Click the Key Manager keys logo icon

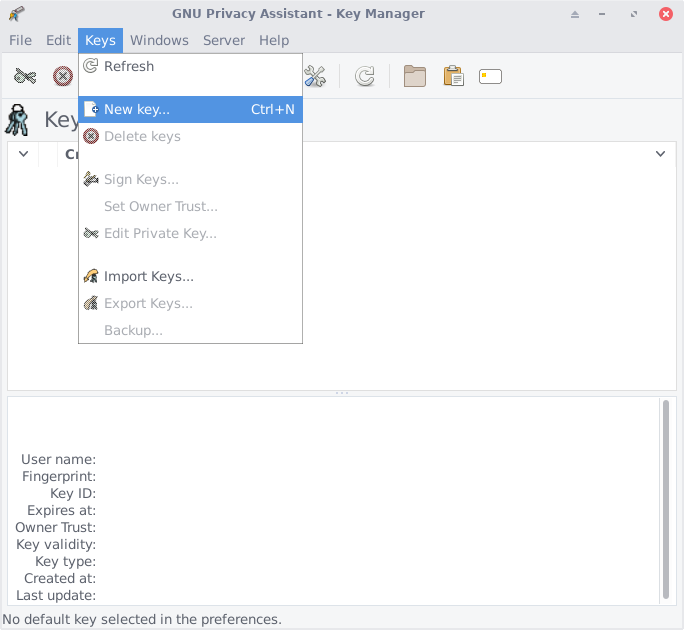[x=18, y=120]
